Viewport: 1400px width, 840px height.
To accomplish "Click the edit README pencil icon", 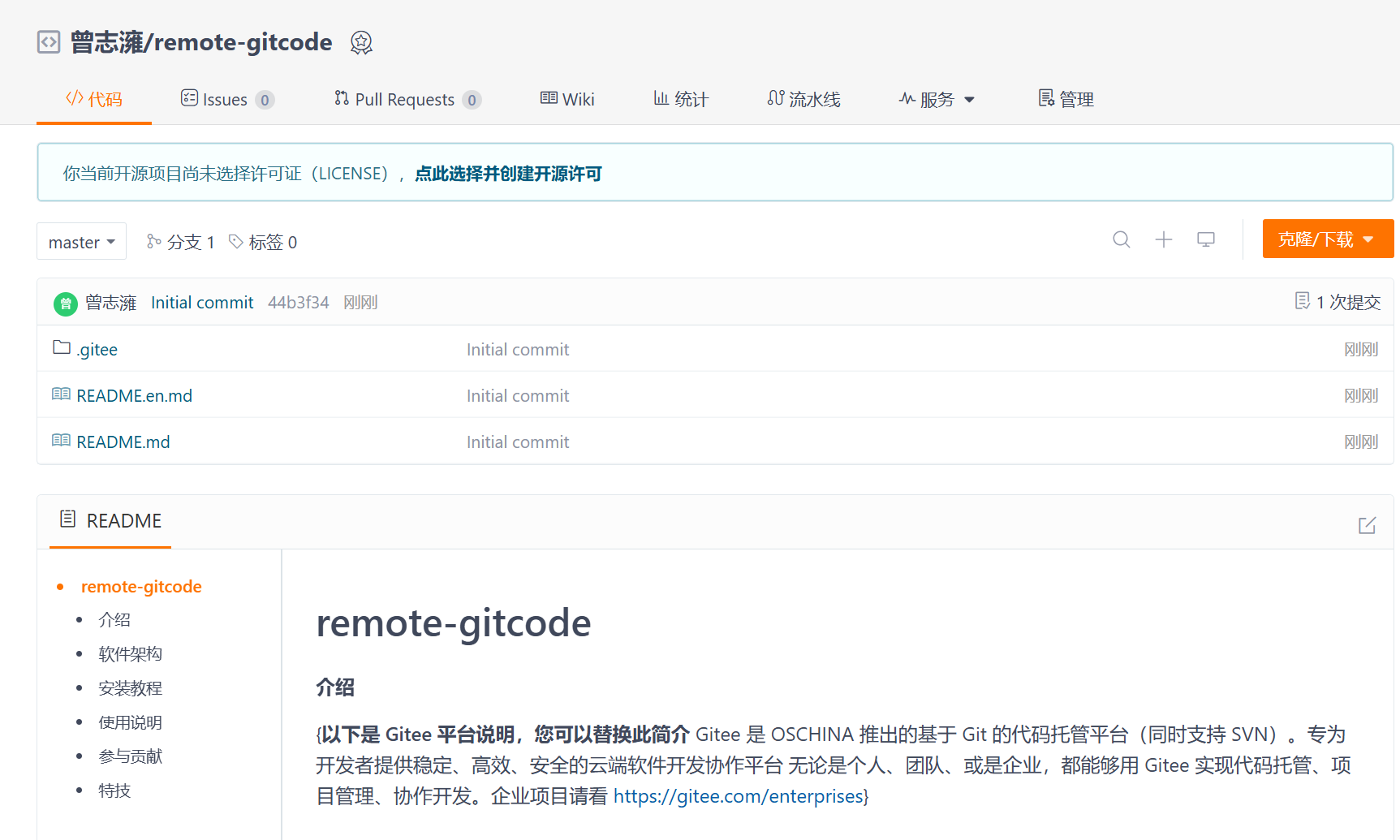I will click(1368, 525).
